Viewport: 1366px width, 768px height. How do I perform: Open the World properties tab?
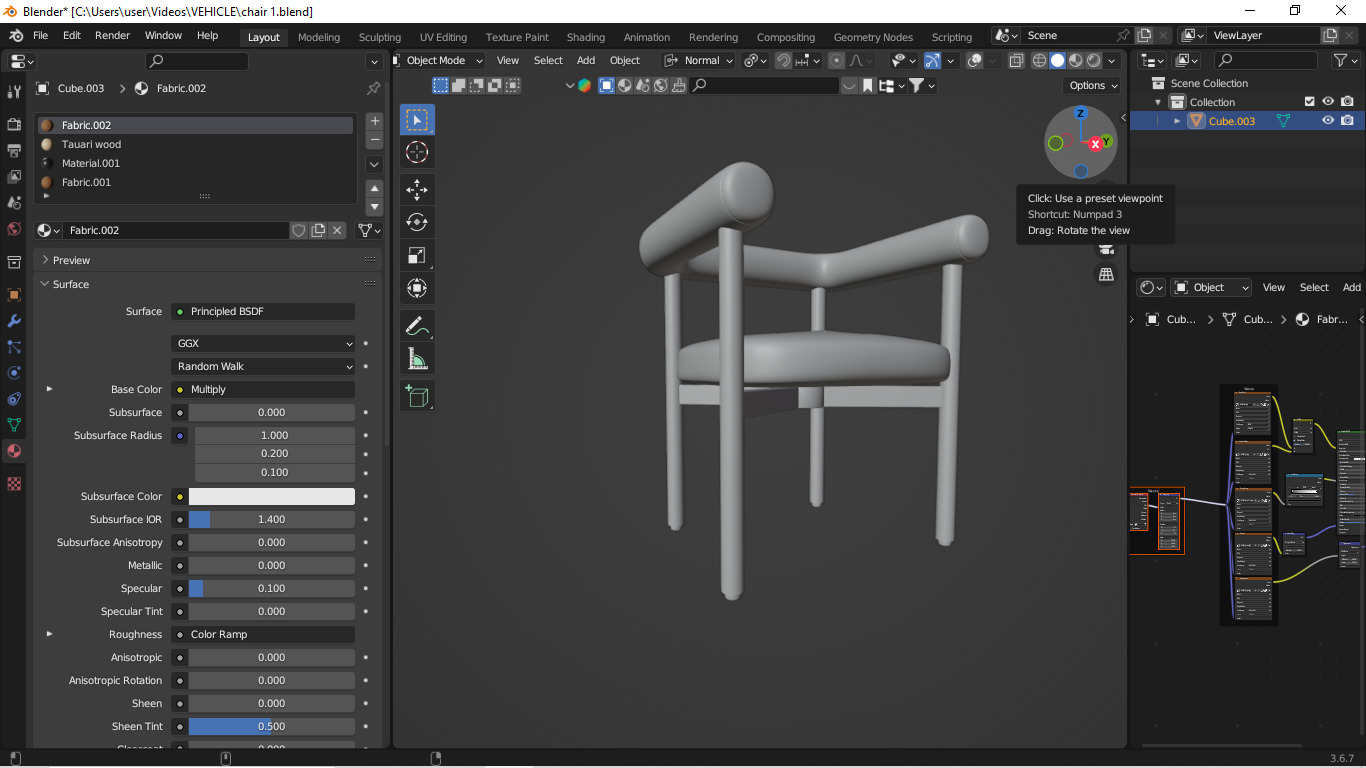14,229
